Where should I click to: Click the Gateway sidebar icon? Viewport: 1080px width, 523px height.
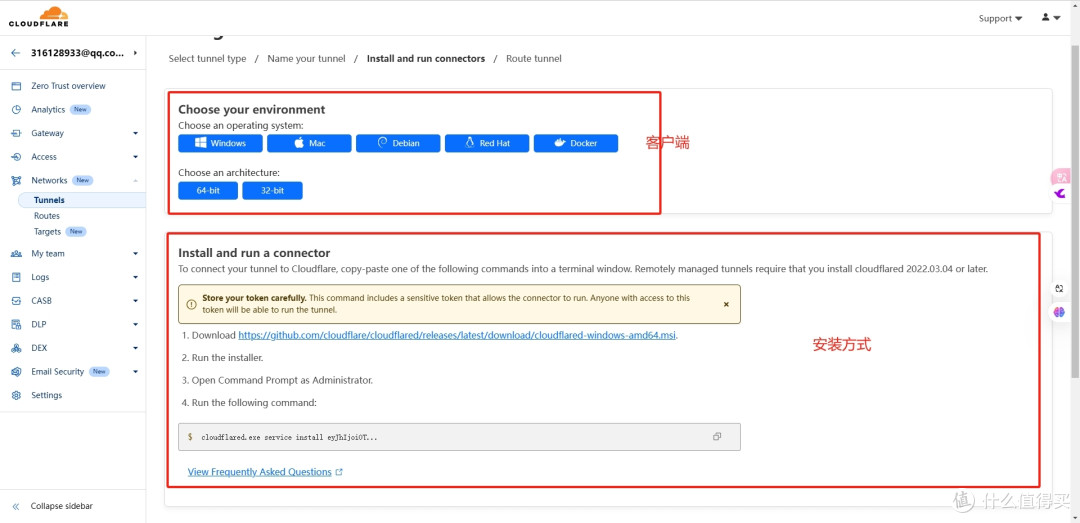pyautogui.click(x=17, y=133)
